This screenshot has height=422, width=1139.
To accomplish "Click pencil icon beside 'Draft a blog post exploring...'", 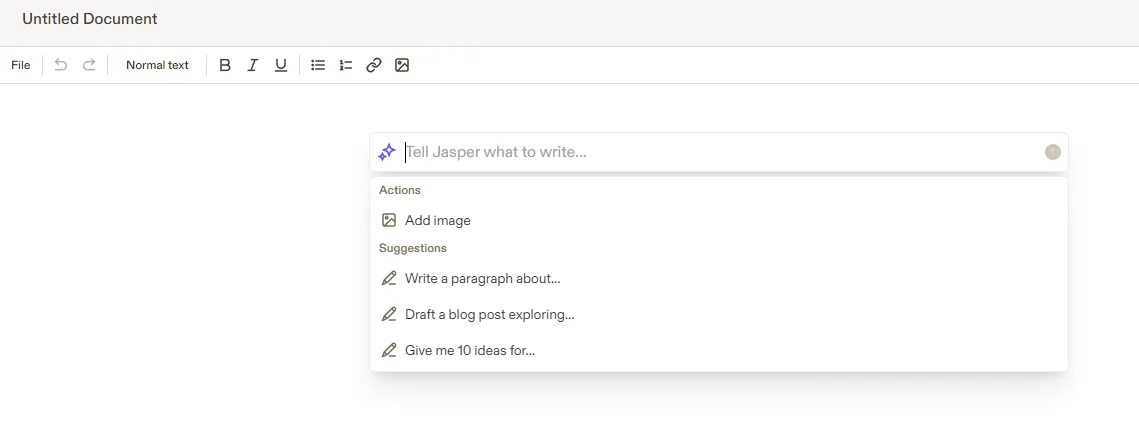I will click(389, 314).
